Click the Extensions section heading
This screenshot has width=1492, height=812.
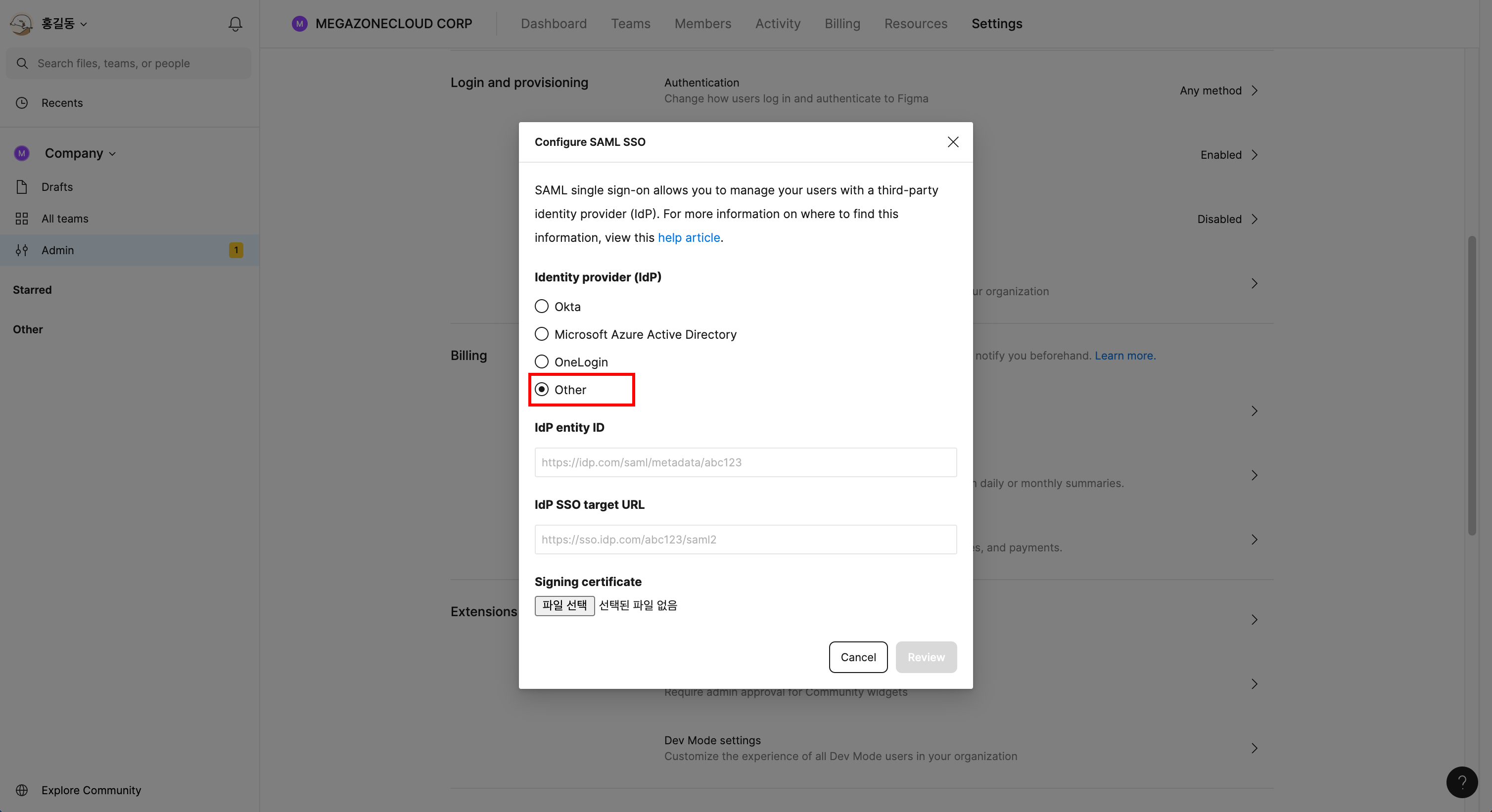(x=484, y=612)
